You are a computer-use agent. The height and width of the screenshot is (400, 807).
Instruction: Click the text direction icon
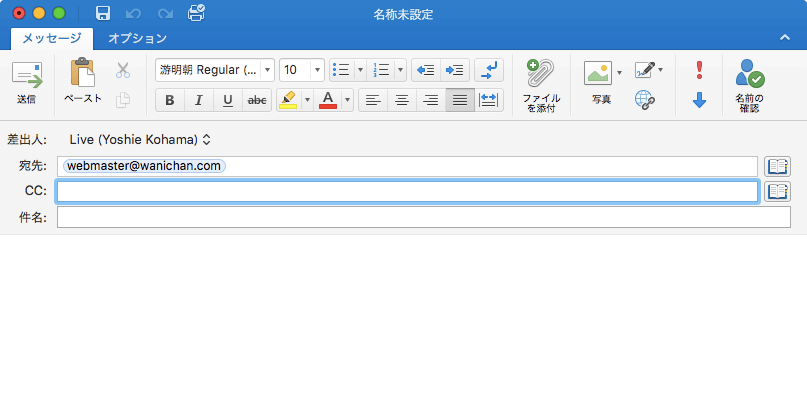coord(489,70)
